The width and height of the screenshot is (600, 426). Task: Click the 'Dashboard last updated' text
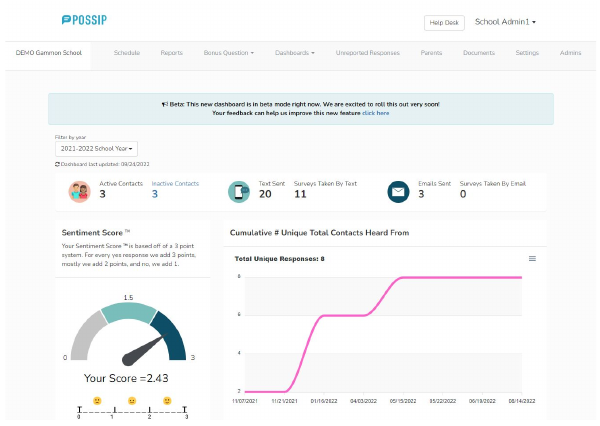[x=105, y=164]
